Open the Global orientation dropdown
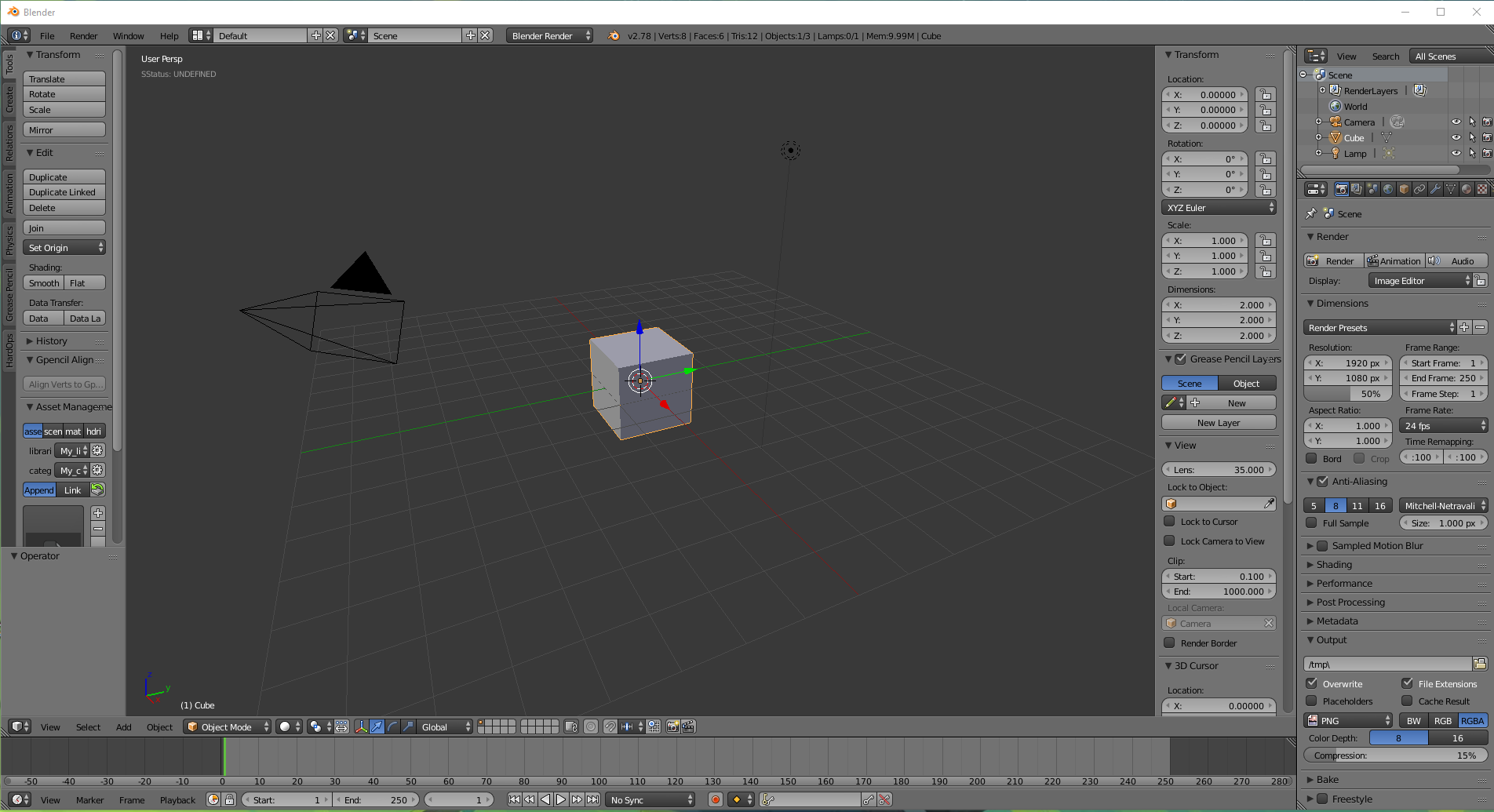This screenshot has height=812, width=1494. click(x=445, y=726)
